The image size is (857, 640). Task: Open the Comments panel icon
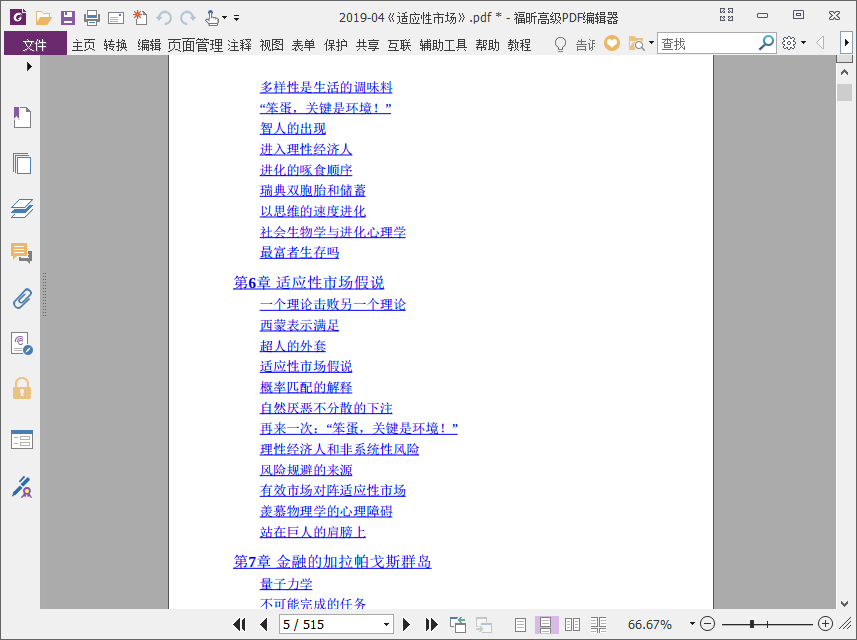(22, 253)
